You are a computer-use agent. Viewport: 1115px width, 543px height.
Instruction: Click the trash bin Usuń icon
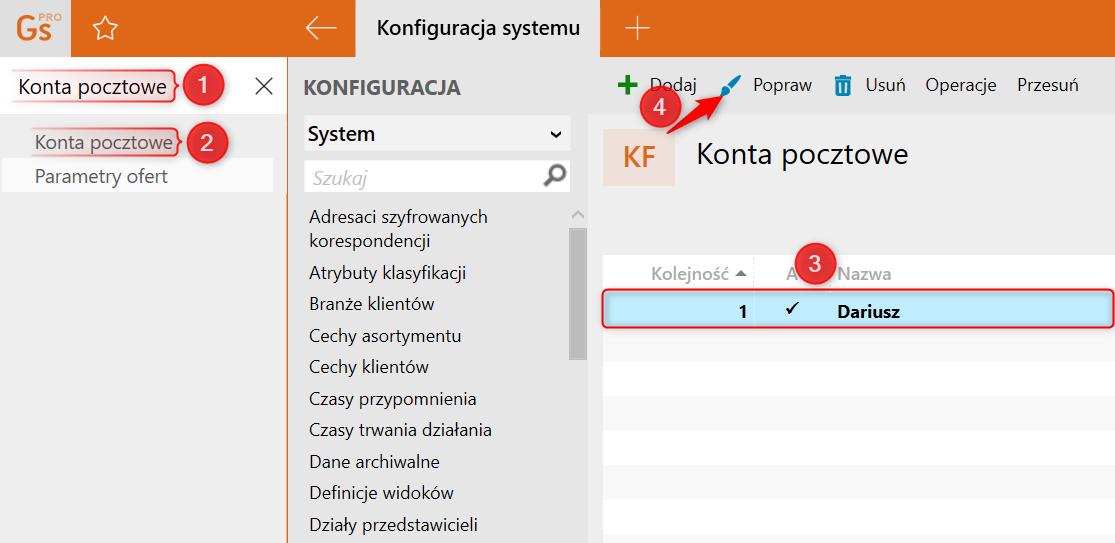point(843,86)
